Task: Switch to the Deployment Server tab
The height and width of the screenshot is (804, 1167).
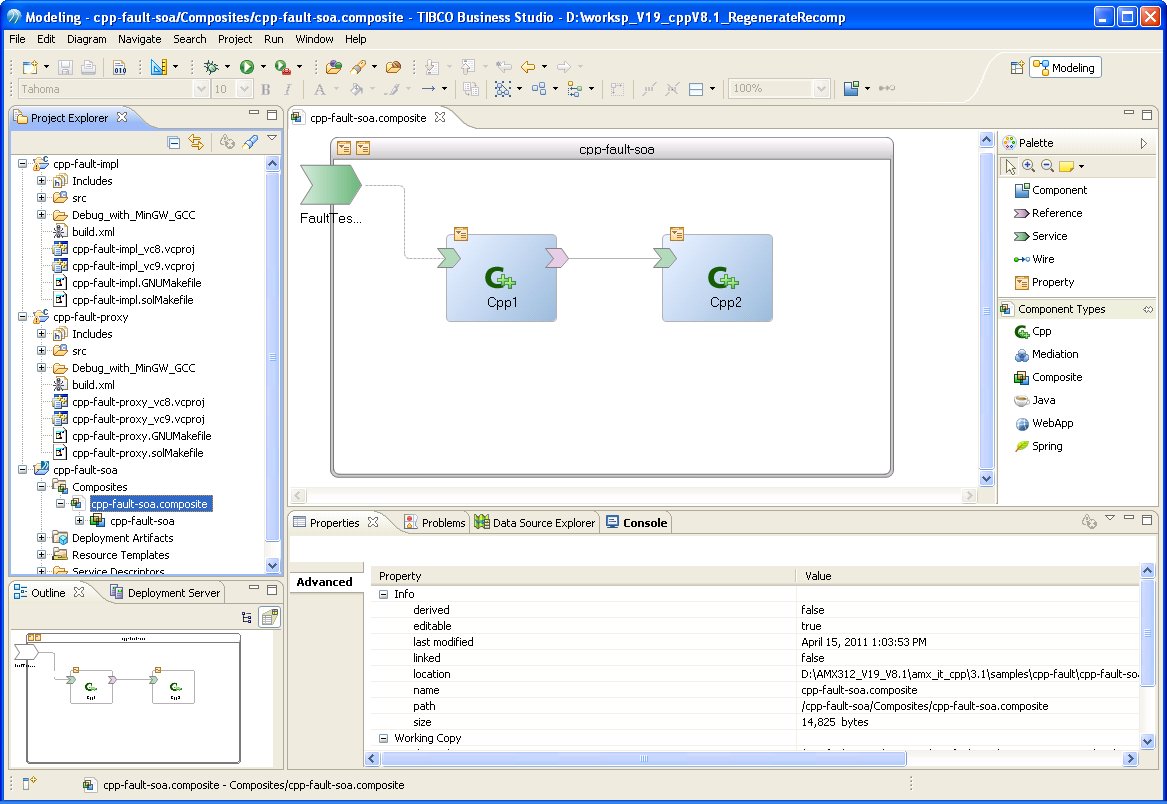Action: coord(165,593)
